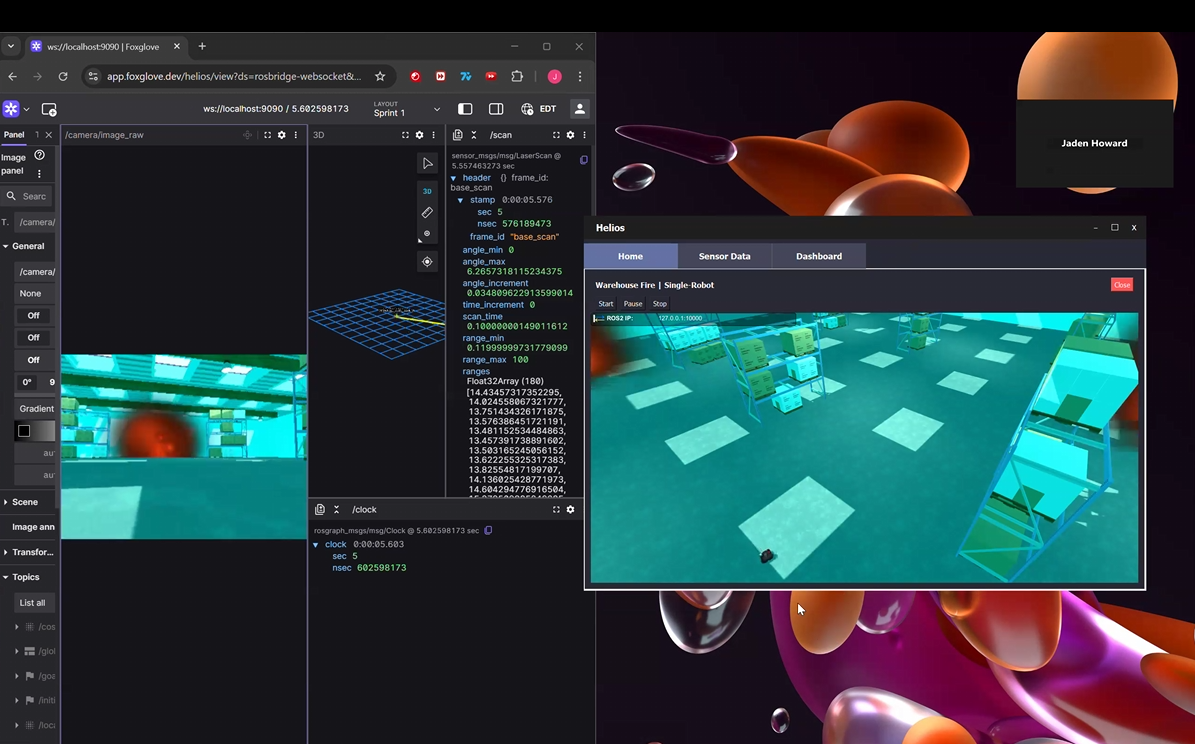Switch to Sensor Data tab in Helios

725,256
